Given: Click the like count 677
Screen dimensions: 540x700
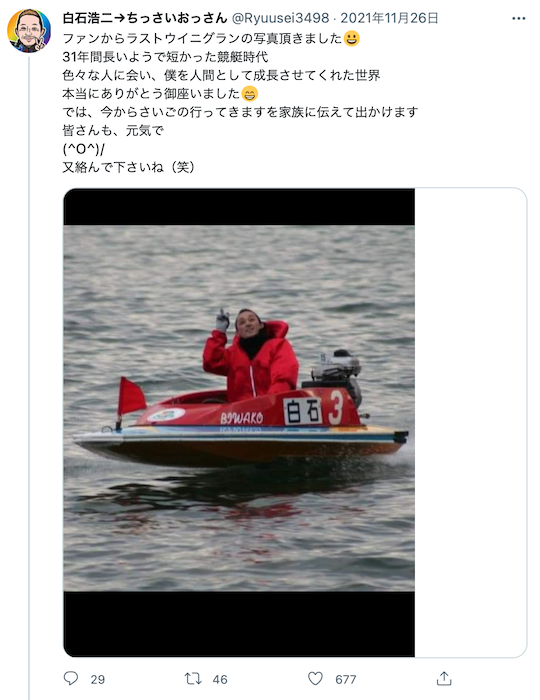Looking at the screenshot, I should (346, 679).
